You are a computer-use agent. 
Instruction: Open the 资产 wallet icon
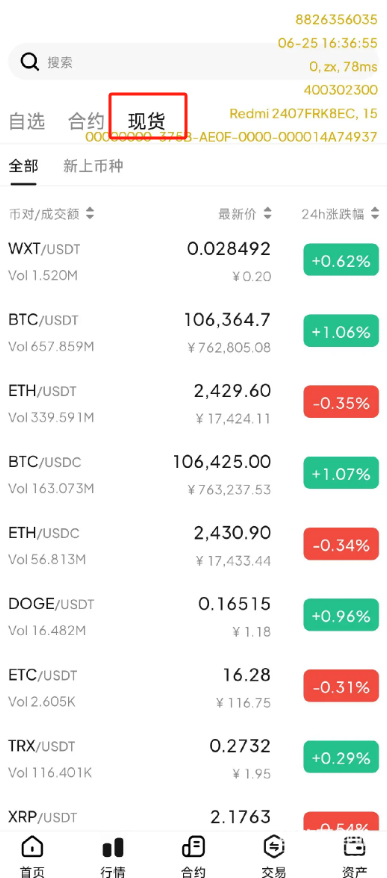pyautogui.click(x=355, y=848)
